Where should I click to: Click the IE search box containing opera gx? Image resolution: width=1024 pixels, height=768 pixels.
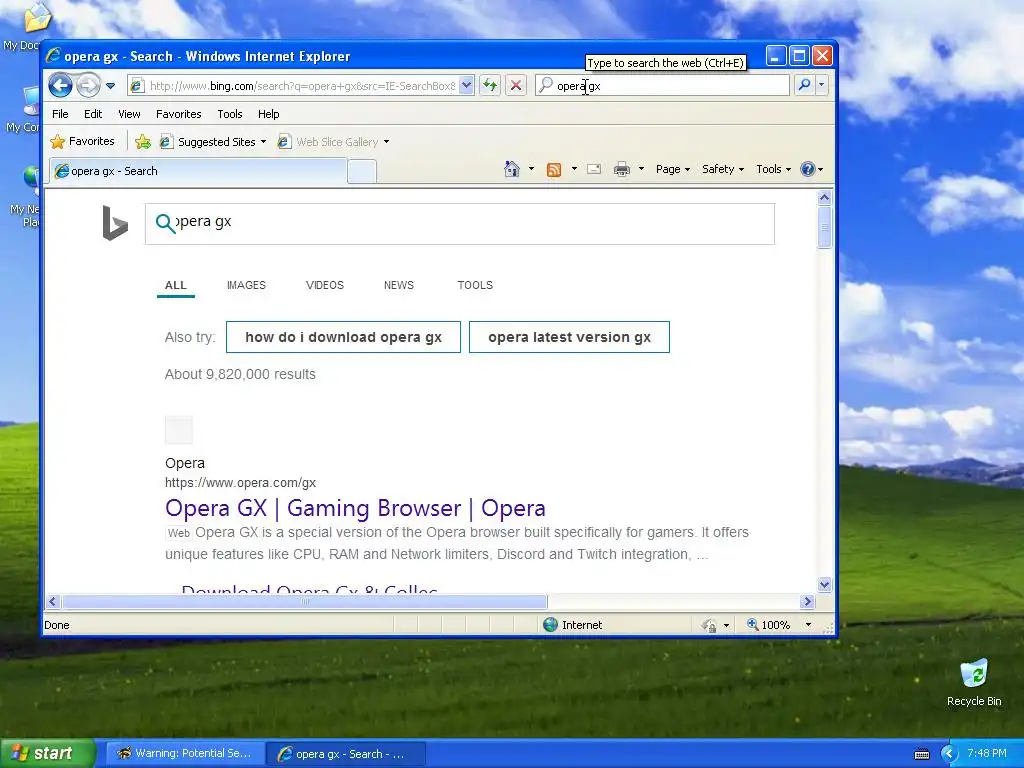coord(662,86)
